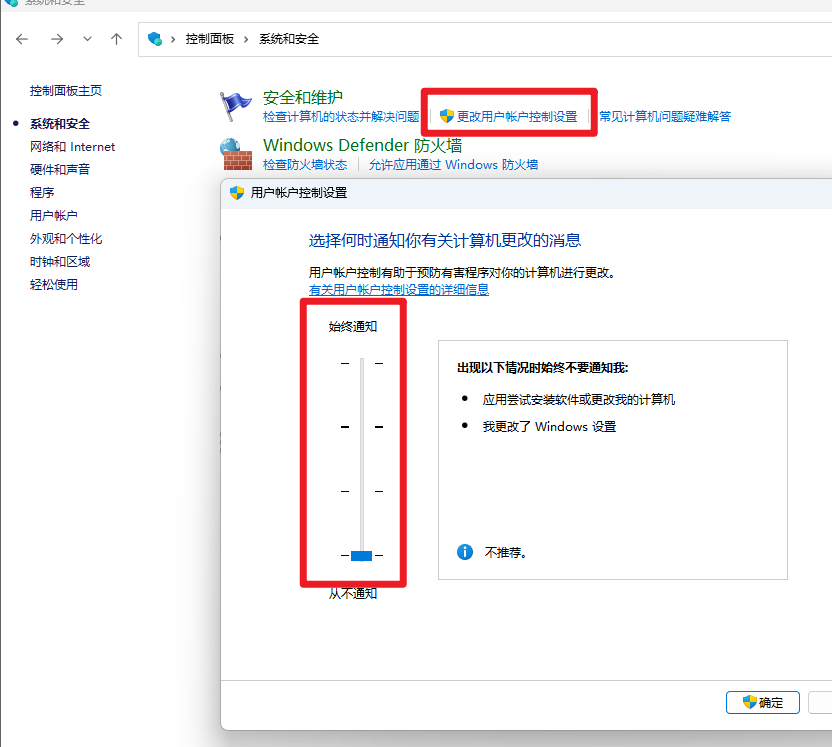The height and width of the screenshot is (747, 832).
Task: Open 更改用户帐户控制设置 link
Action: 516,117
